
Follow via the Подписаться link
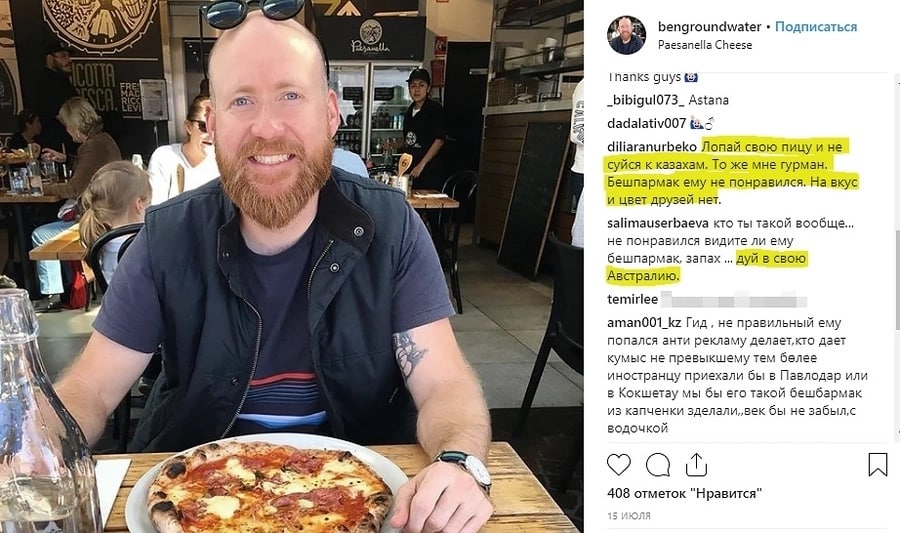click(x=816, y=26)
